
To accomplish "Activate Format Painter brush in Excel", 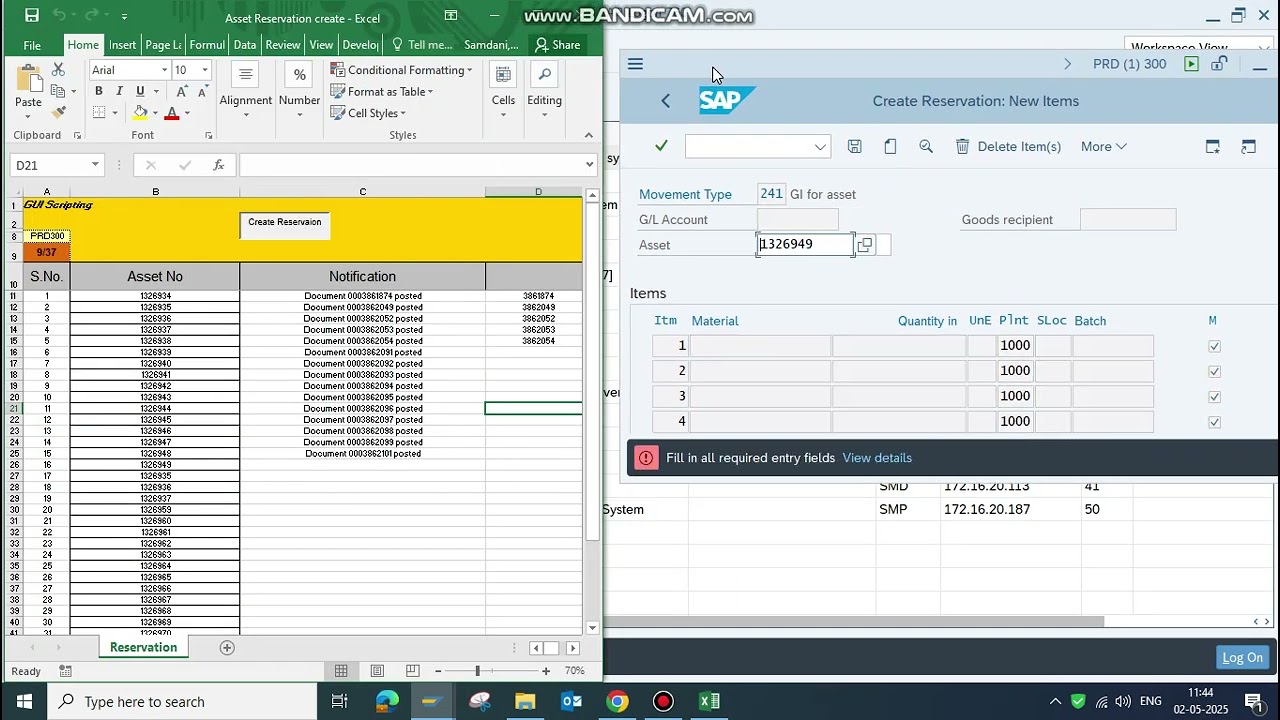I will click(x=58, y=113).
